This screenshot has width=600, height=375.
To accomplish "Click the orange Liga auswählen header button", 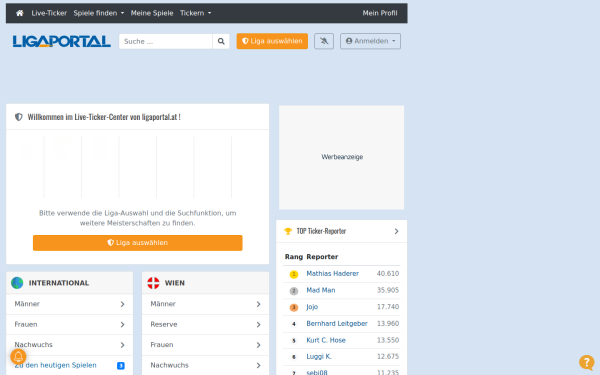I will (272, 41).
